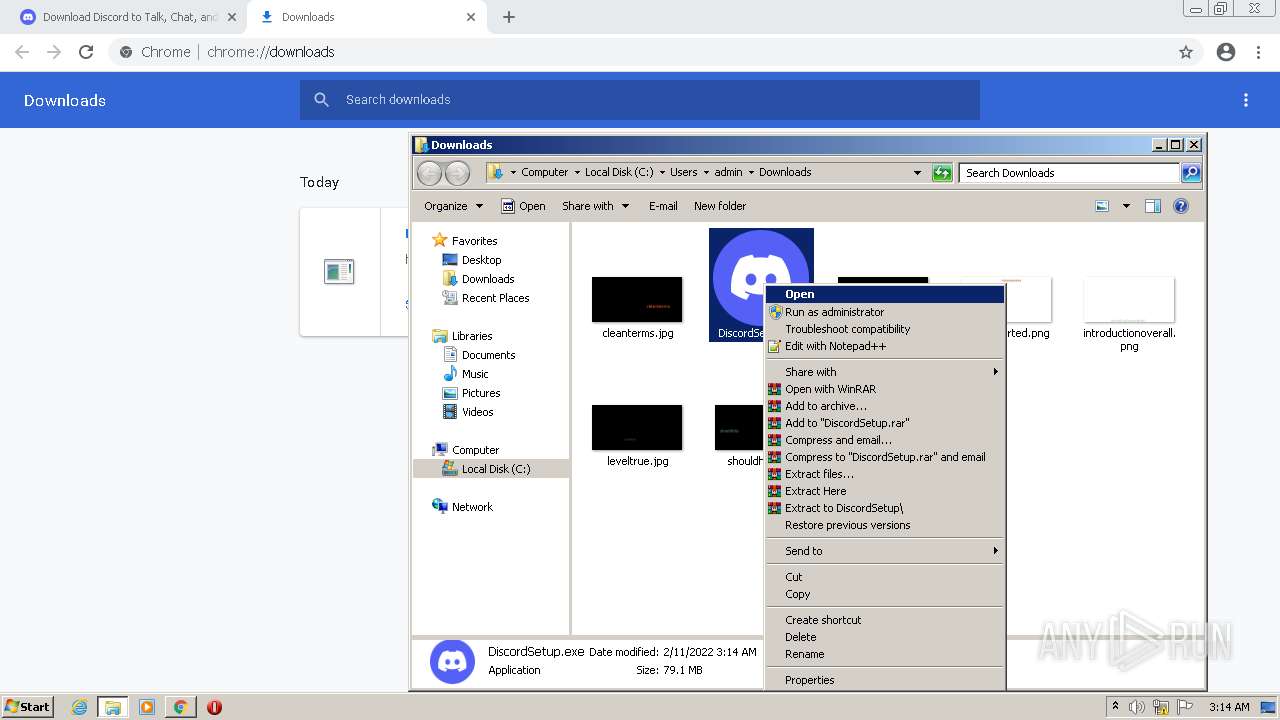1280x720 pixels.
Task: Click Search downloads field
Action: tap(640, 100)
